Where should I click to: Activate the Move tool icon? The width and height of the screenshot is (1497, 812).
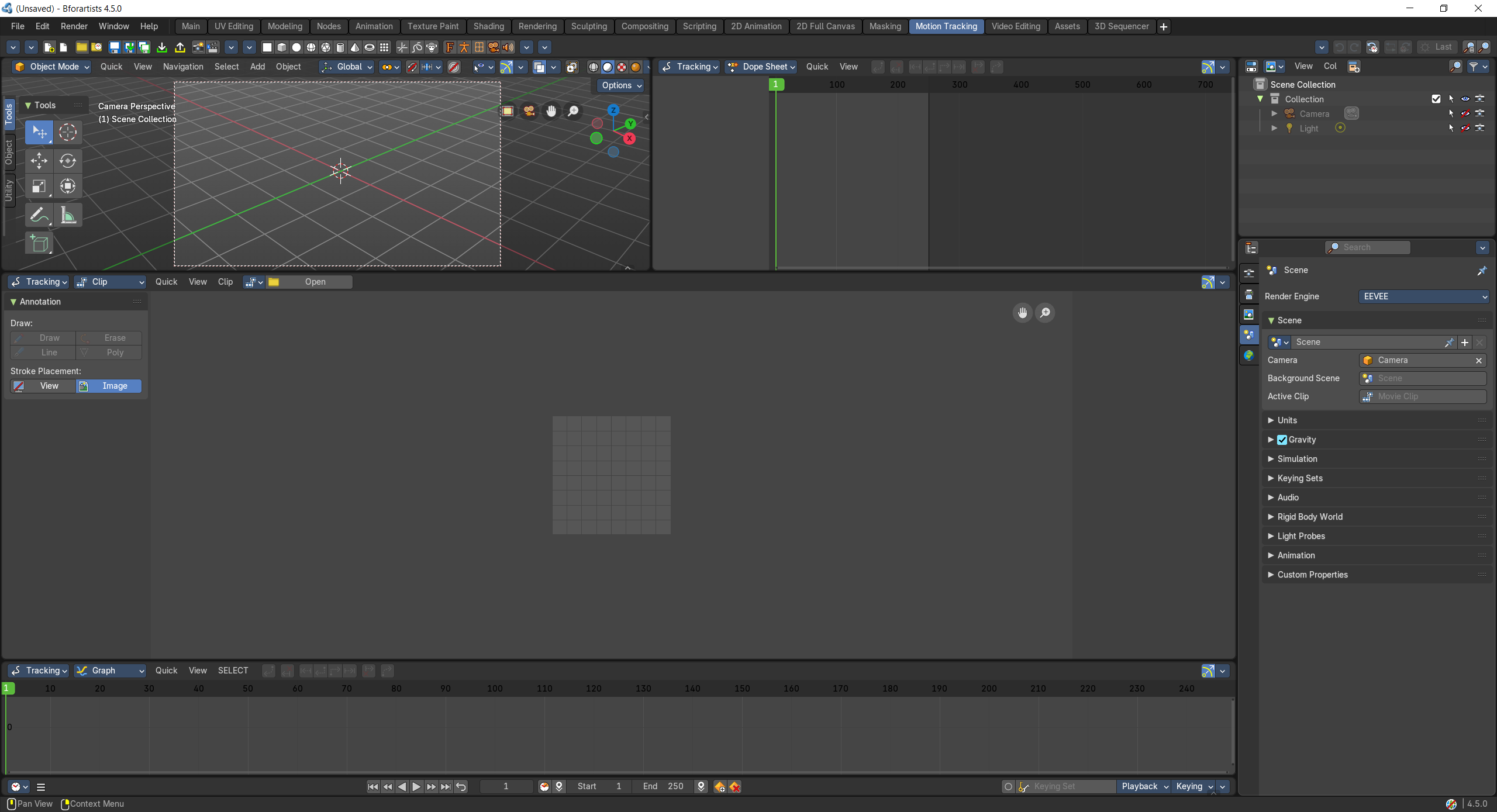click(x=39, y=160)
